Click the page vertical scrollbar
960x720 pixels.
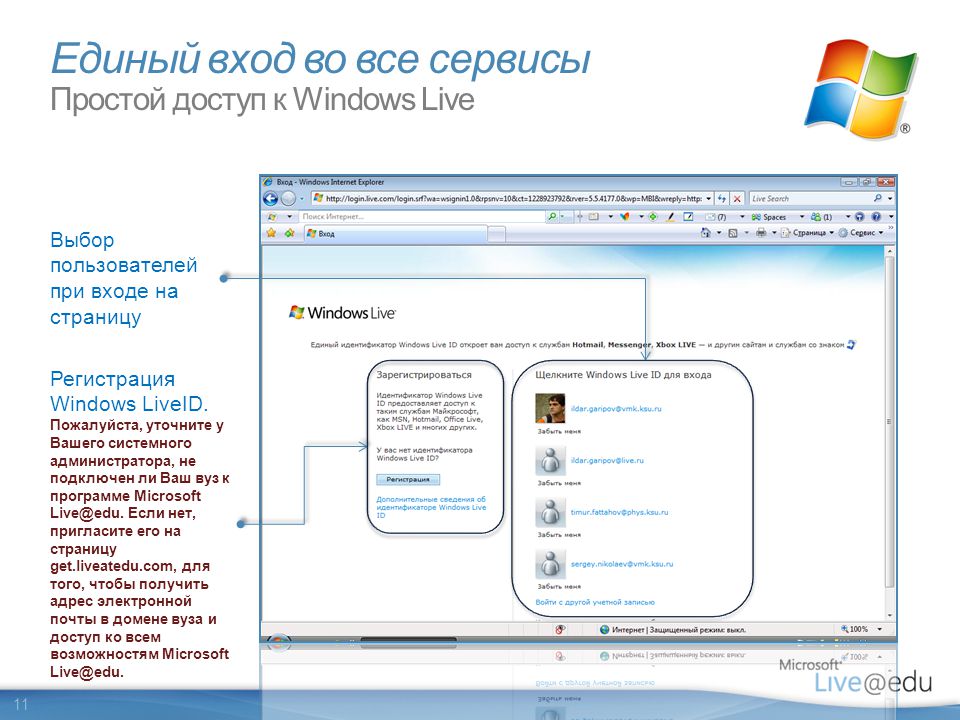890,433
